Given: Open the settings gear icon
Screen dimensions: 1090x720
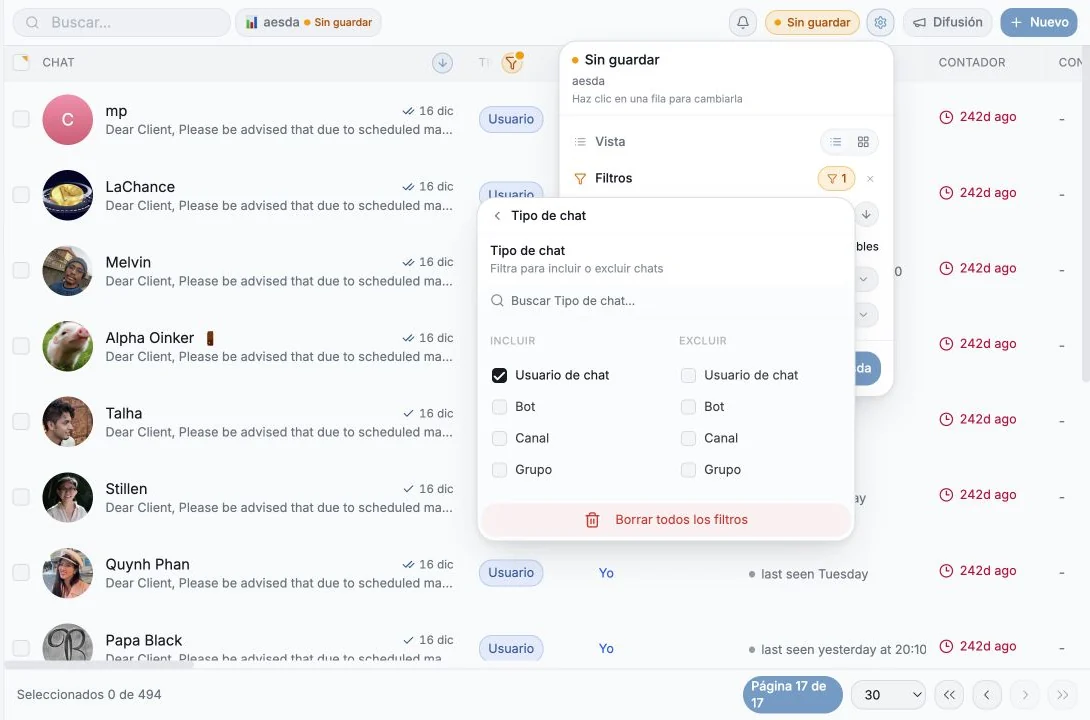Looking at the screenshot, I should tap(880, 22).
